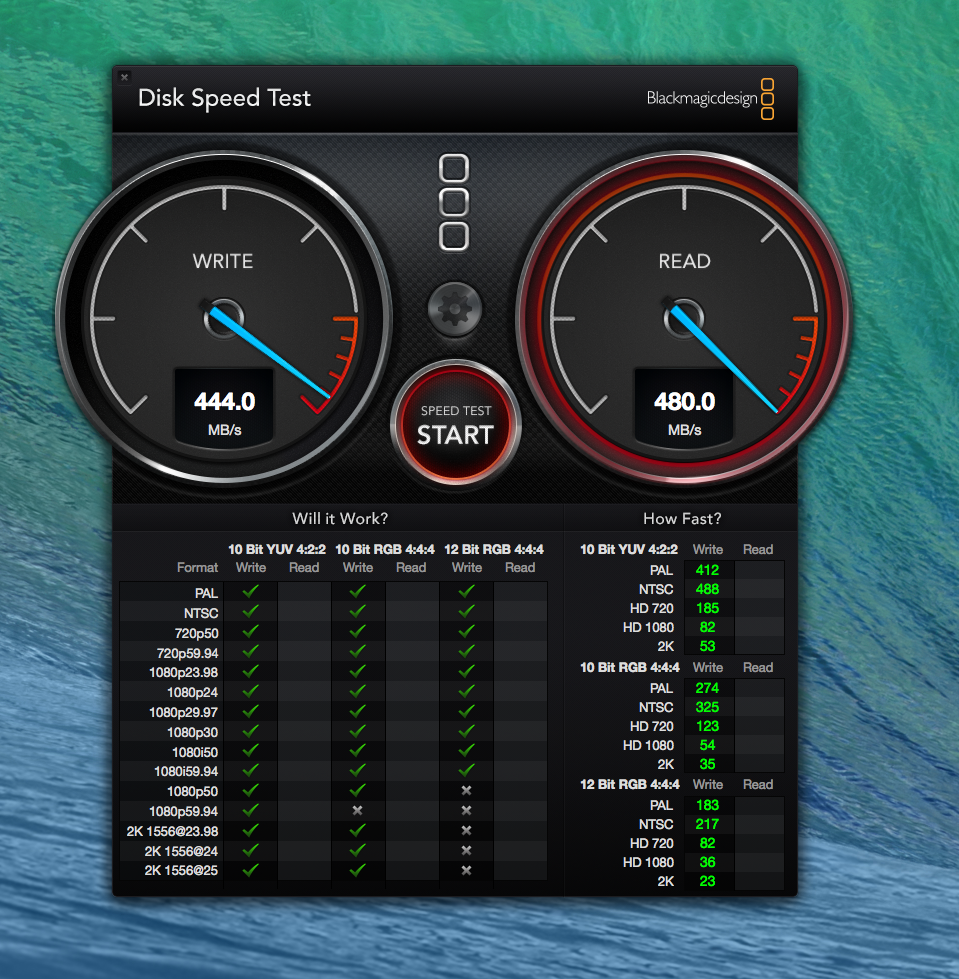Click the "Will it Work?" panel heading

pyautogui.click(x=340, y=518)
